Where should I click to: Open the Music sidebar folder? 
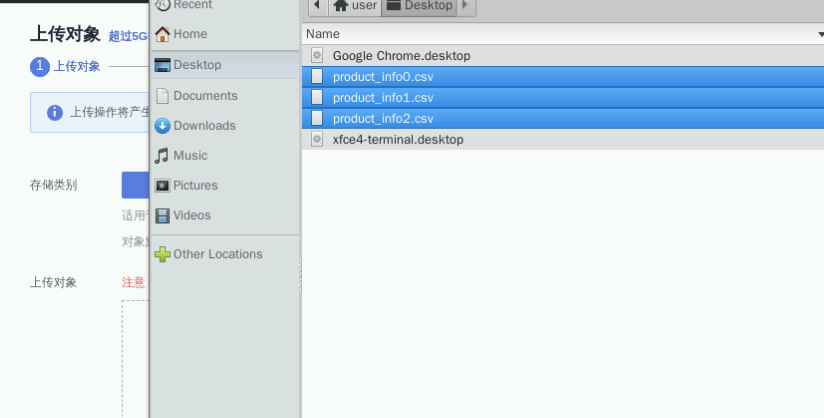190,156
